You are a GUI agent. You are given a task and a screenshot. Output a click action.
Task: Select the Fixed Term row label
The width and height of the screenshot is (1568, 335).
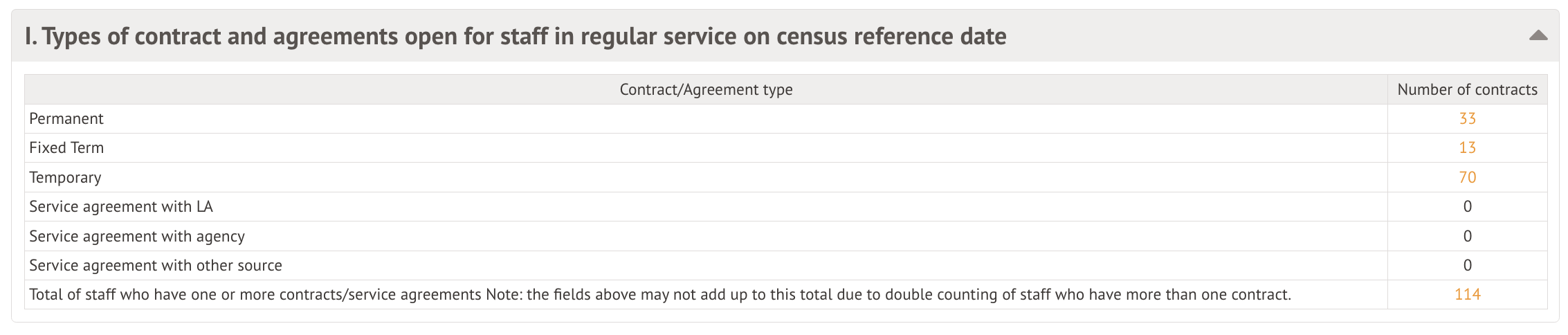pos(66,148)
